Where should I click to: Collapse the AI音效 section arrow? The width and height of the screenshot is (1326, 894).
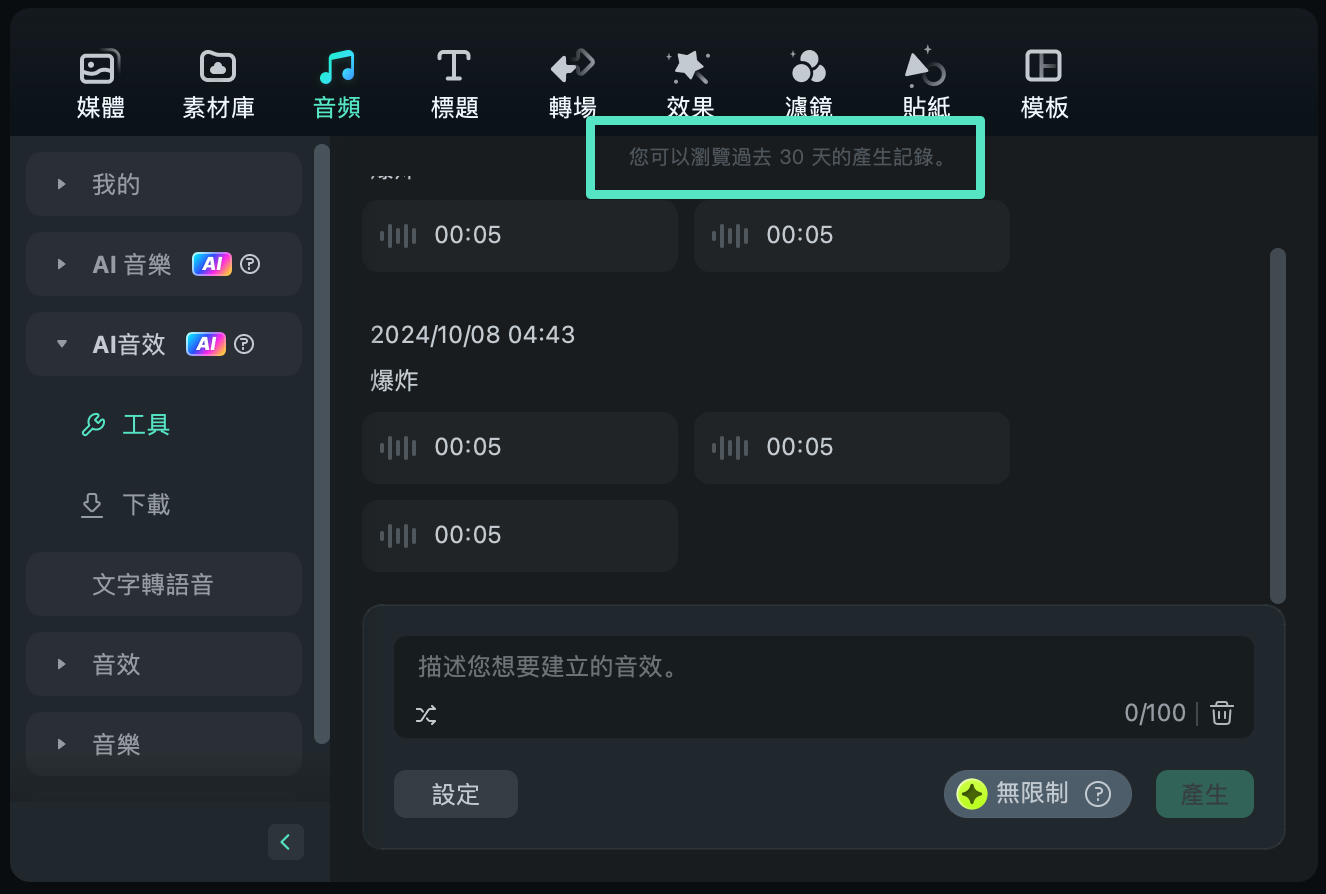(x=62, y=344)
